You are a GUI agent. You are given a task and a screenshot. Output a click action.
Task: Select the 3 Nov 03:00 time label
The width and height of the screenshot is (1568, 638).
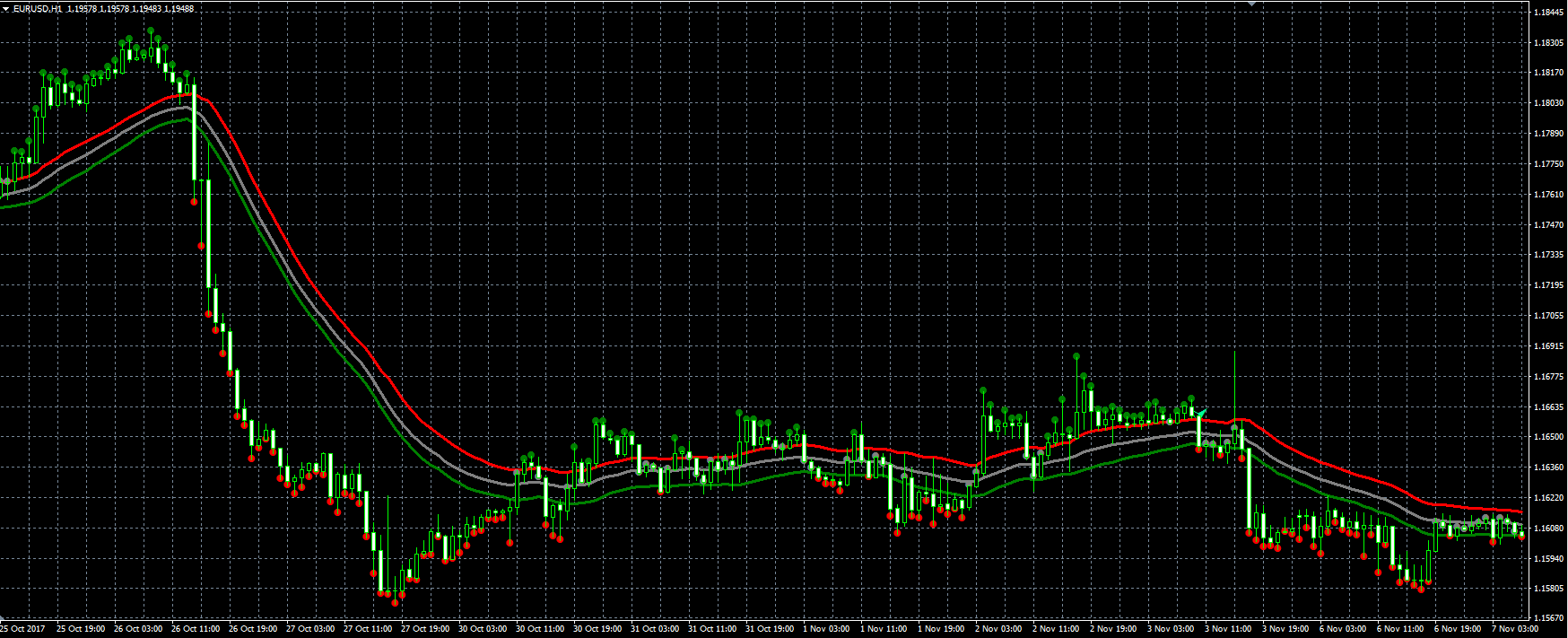[1171, 629]
